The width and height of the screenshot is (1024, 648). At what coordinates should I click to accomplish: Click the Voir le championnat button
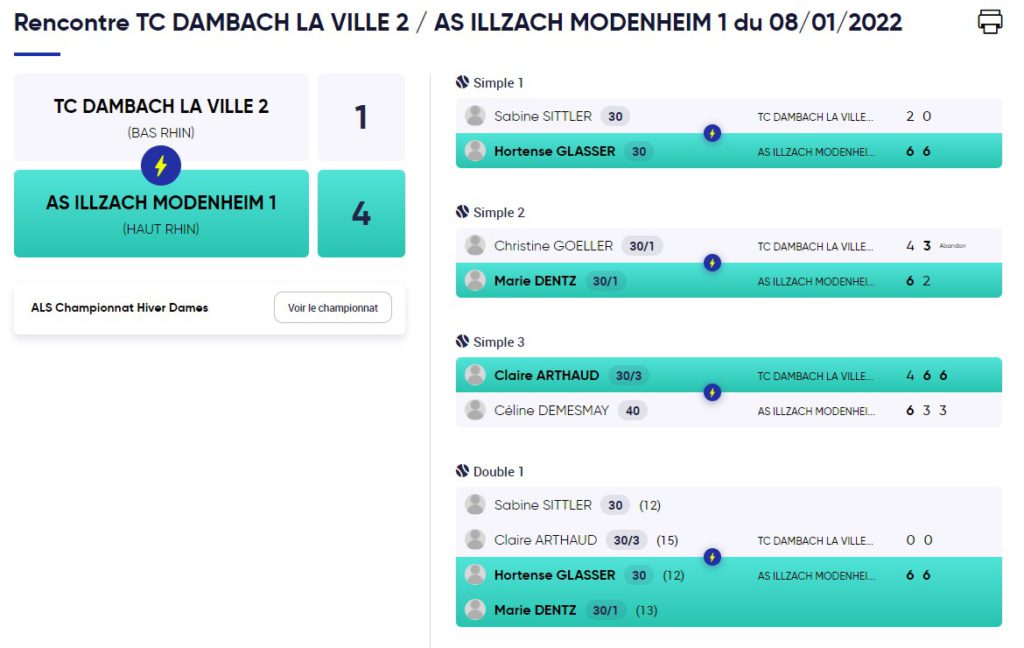click(333, 308)
